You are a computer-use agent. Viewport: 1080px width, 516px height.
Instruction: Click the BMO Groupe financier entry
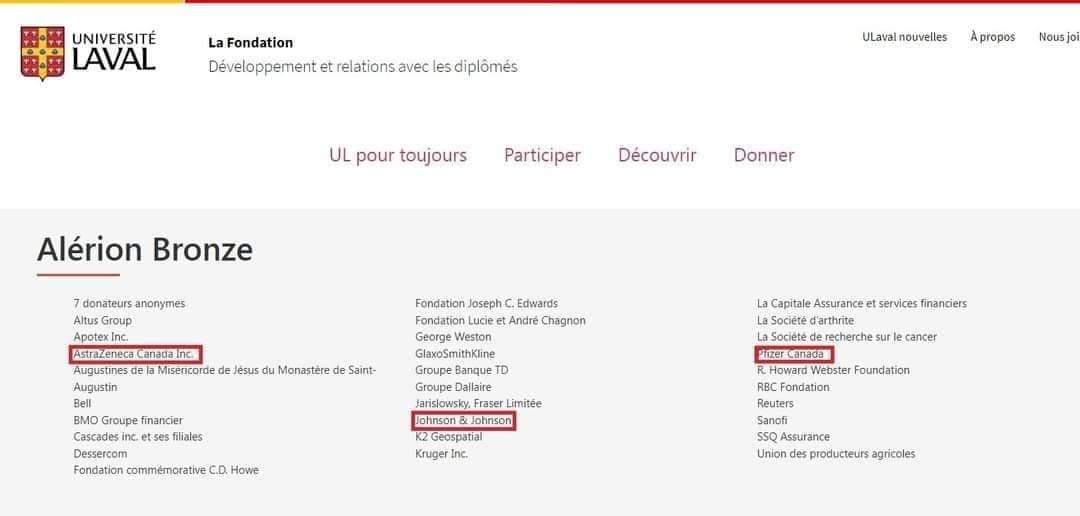[x=128, y=420]
